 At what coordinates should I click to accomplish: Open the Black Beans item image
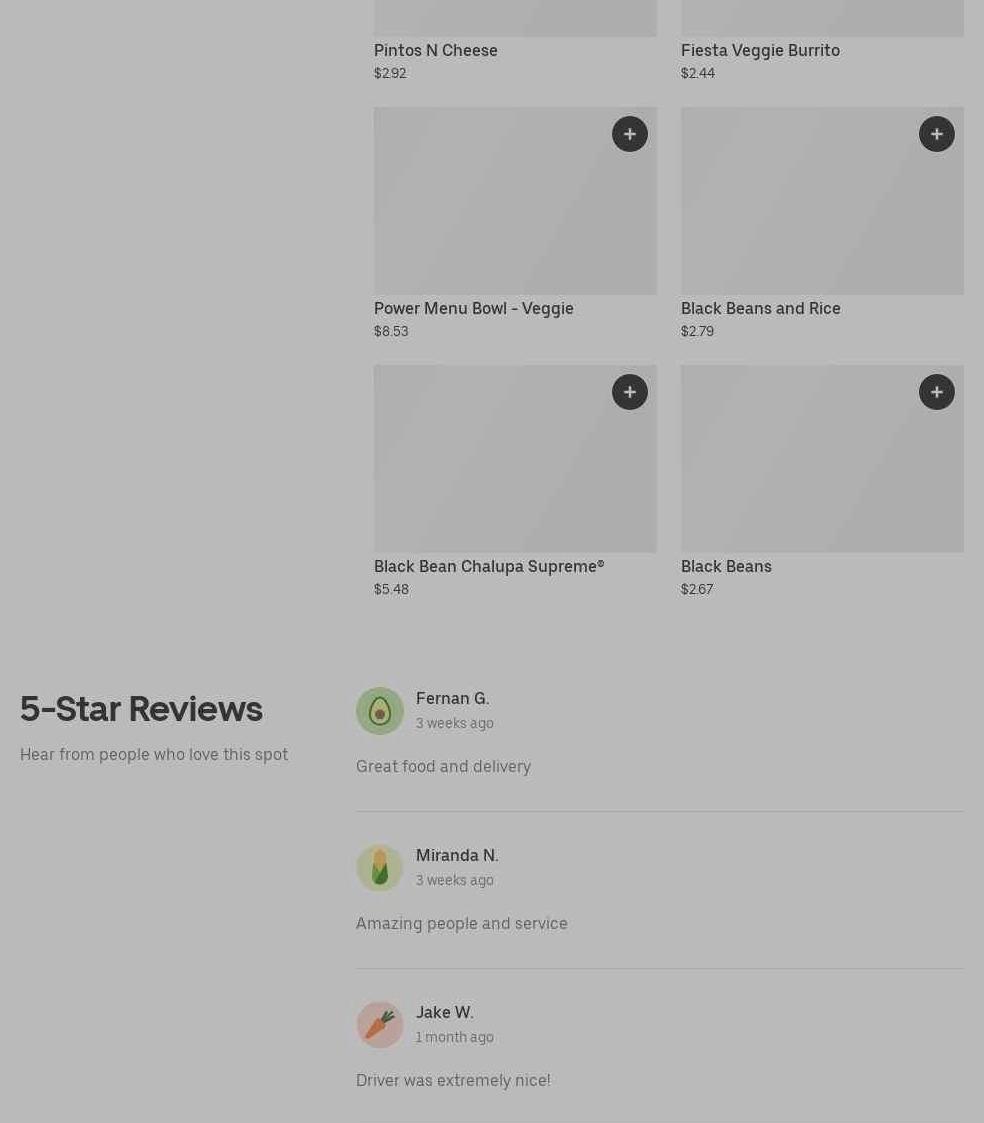822,459
